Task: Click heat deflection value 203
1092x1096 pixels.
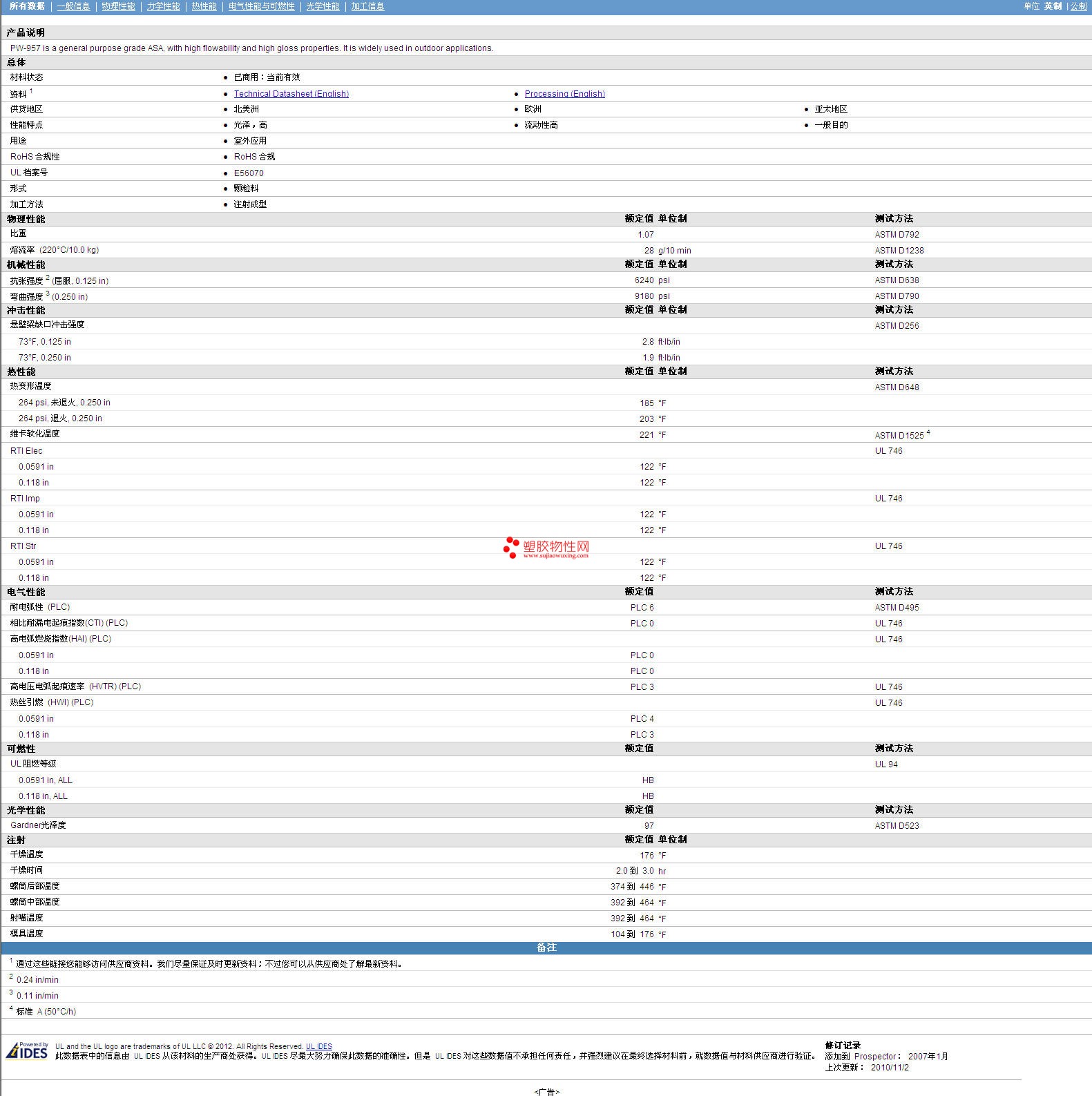Action: [x=646, y=419]
